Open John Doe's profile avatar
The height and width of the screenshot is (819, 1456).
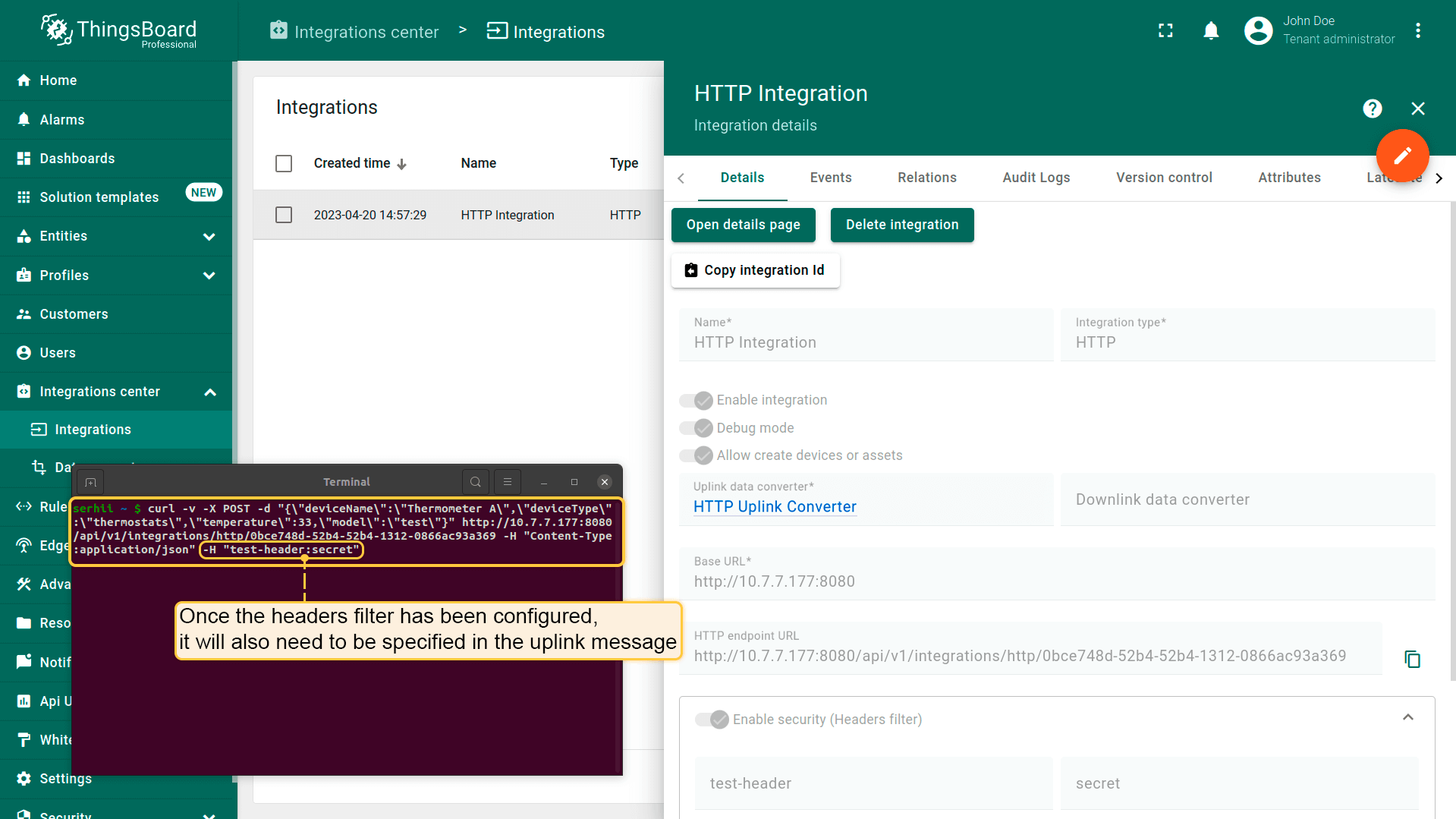[1258, 30]
